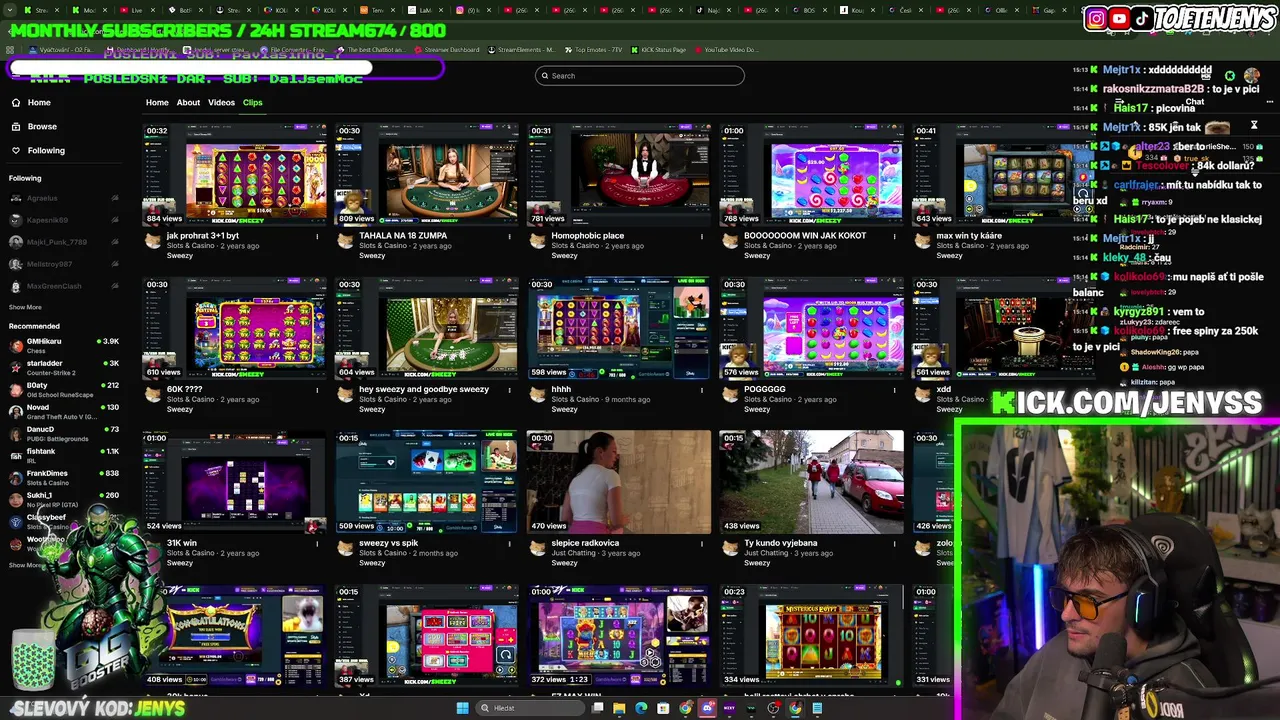
Task: Open options menu for clip '31K win'
Action: [x=317, y=545]
